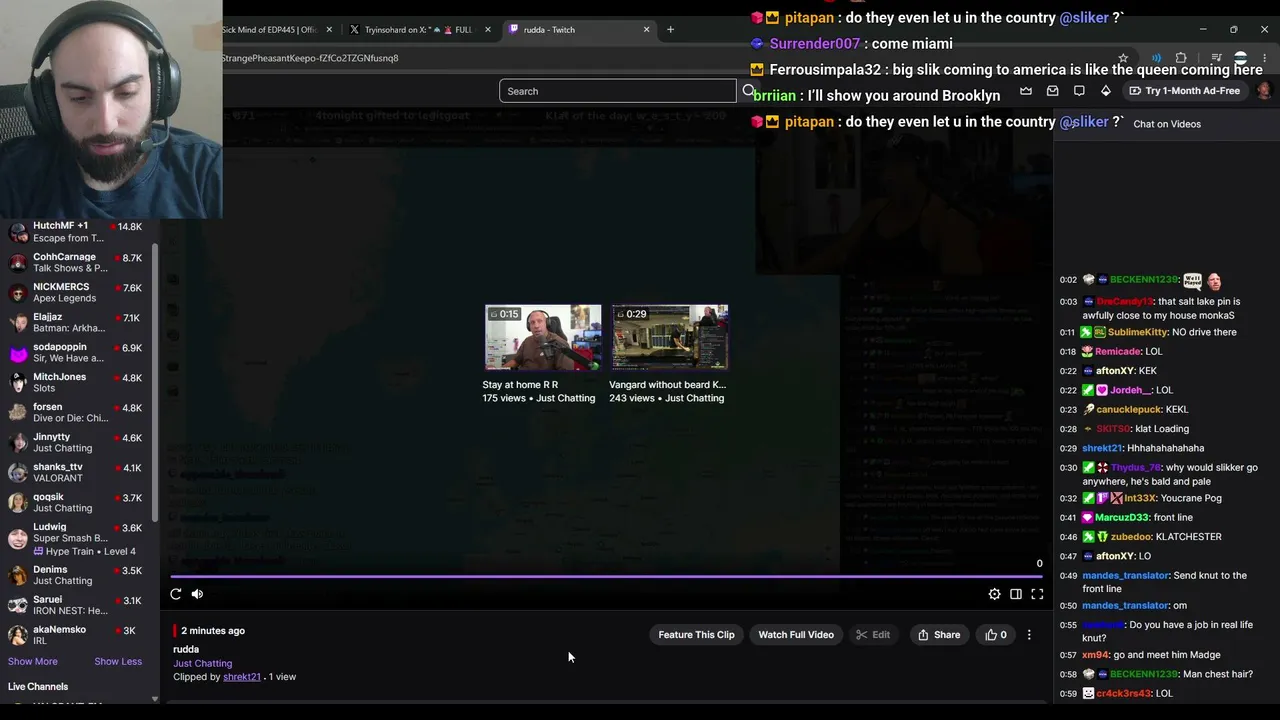Open the browser extensions puzzle icon
Screen dimensions: 1280x720
click(1181, 58)
